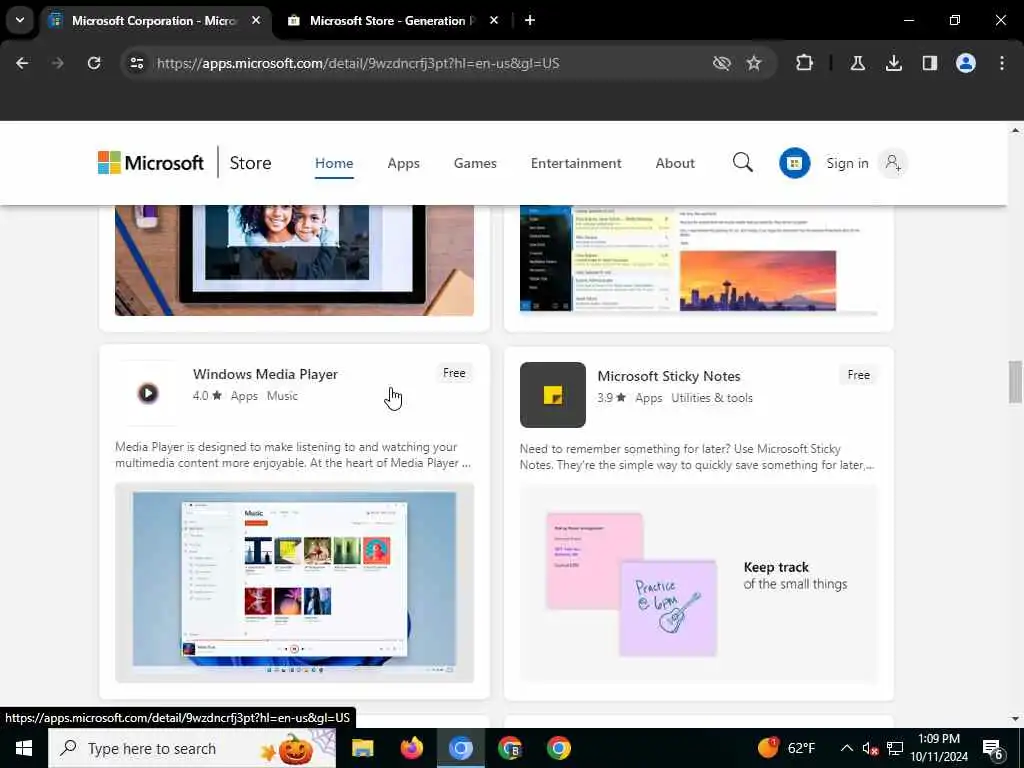Open Chrome Labs flask icon
Screen dimensions: 1024x768
point(857,63)
